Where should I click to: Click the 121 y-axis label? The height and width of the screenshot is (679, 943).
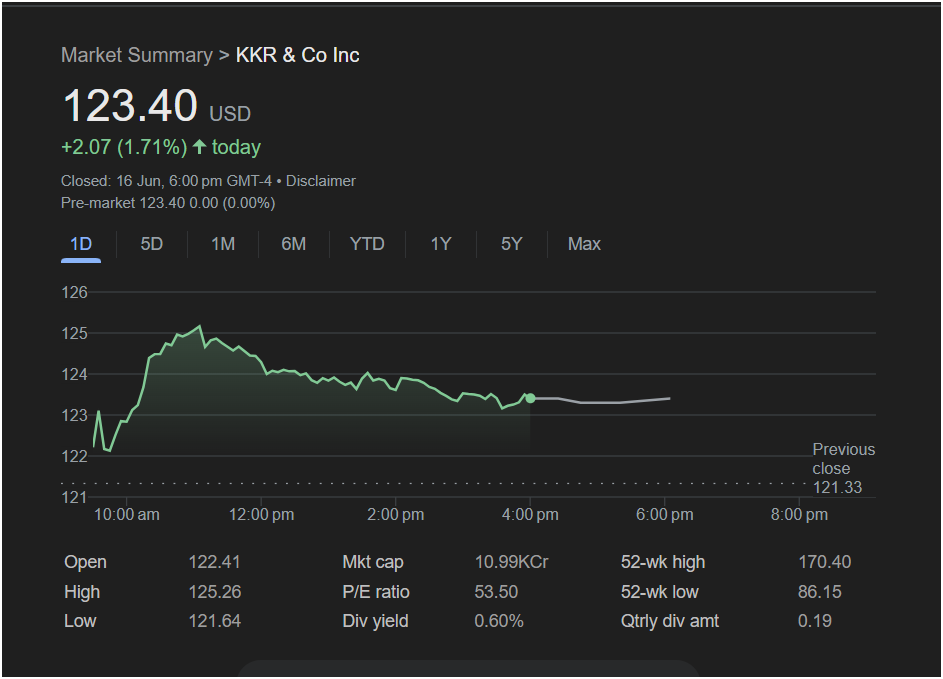[75, 497]
